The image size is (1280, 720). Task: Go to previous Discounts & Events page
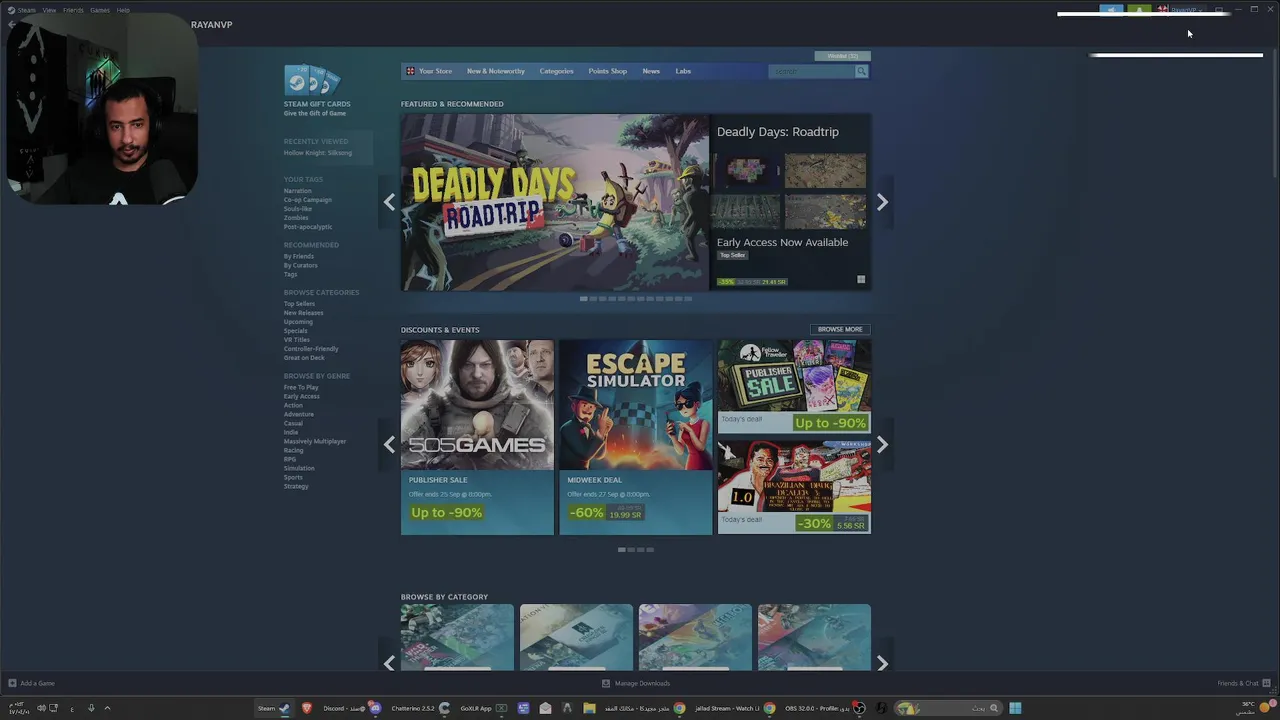tap(389, 445)
